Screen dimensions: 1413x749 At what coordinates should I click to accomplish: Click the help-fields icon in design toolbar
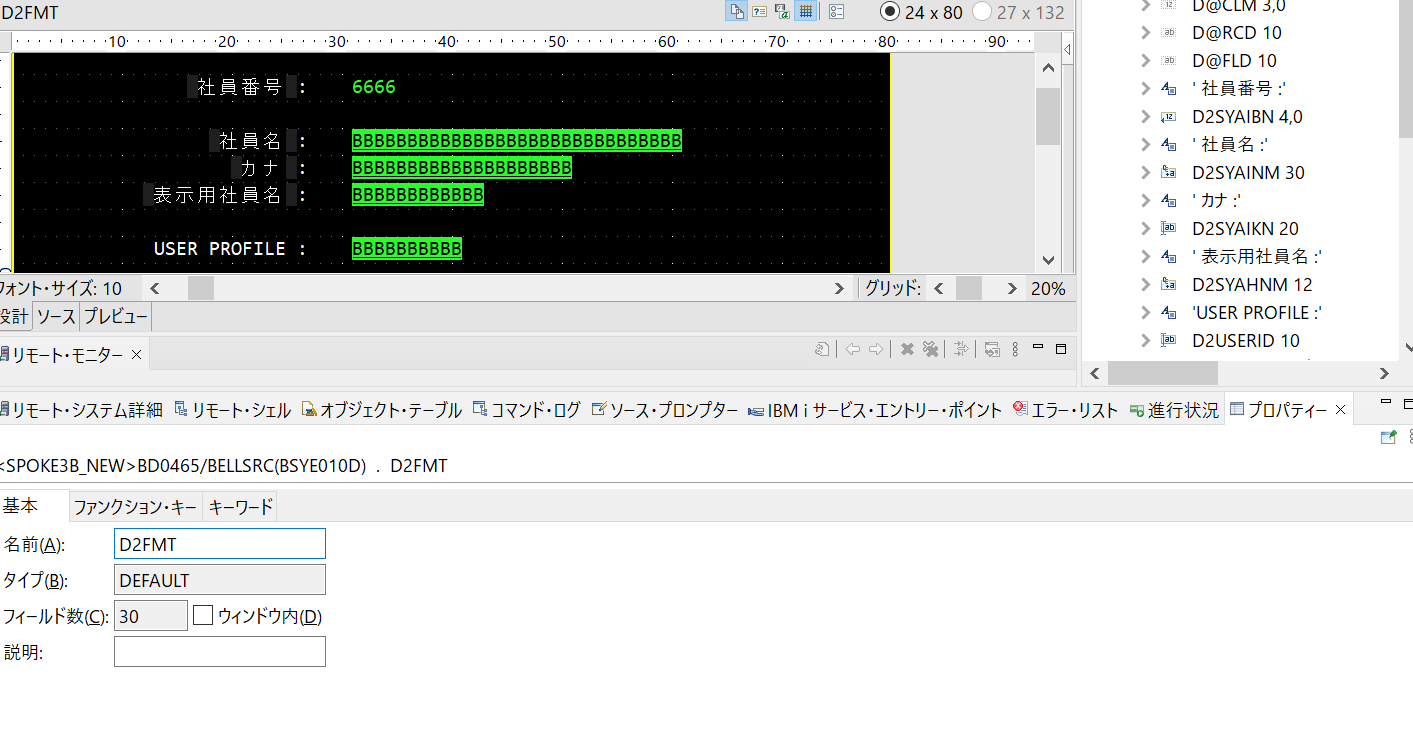pos(759,12)
